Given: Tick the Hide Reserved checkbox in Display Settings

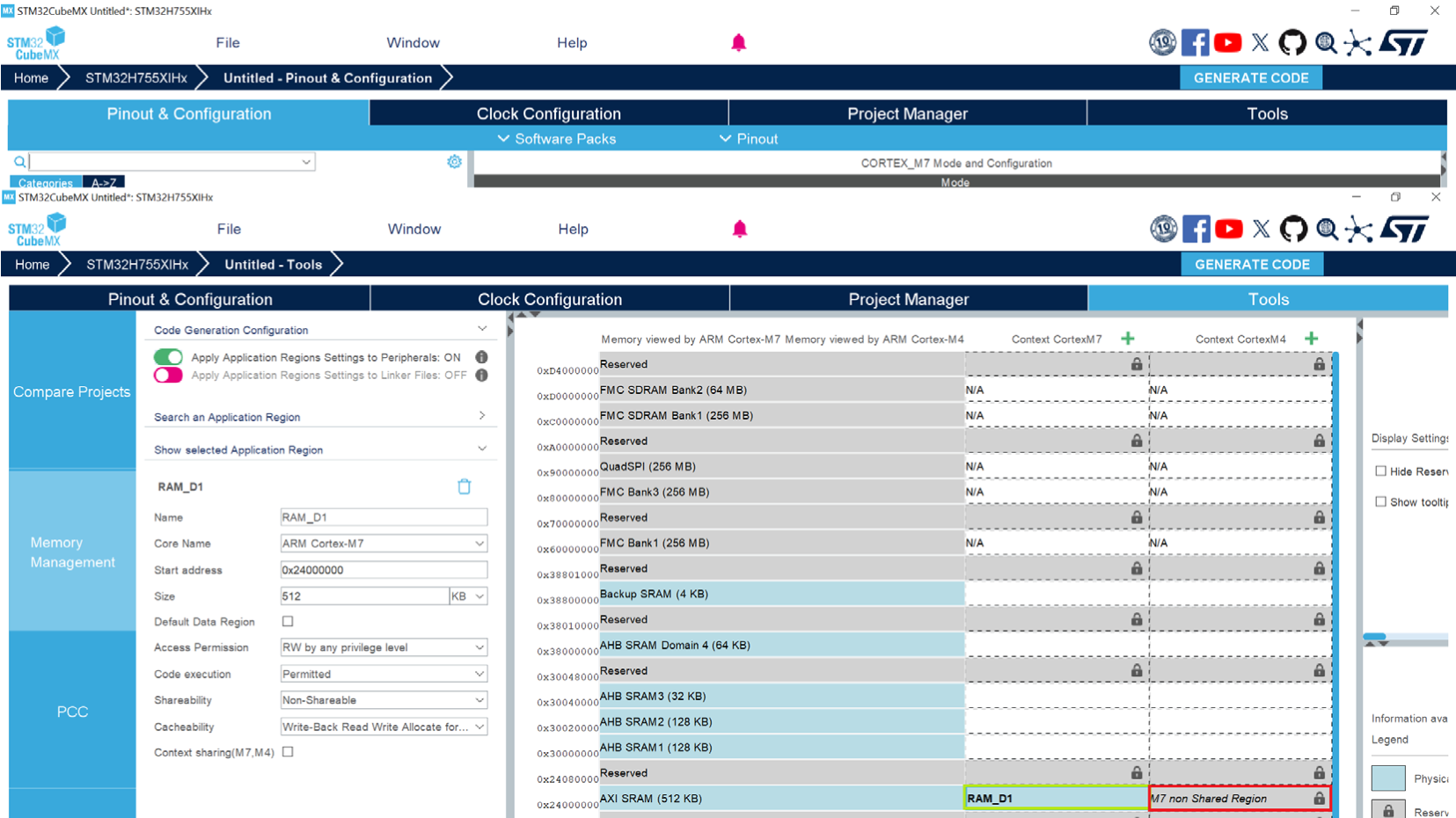Looking at the screenshot, I should point(1380,471).
